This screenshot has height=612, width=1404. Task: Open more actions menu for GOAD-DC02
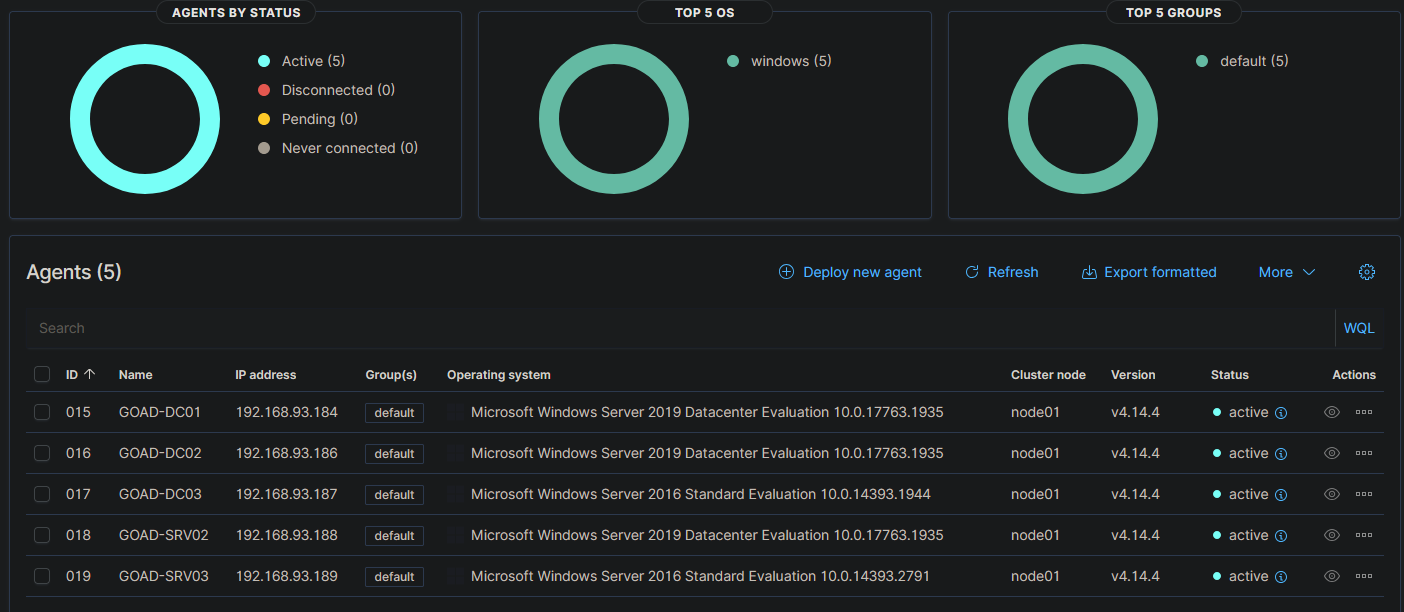click(x=1364, y=453)
